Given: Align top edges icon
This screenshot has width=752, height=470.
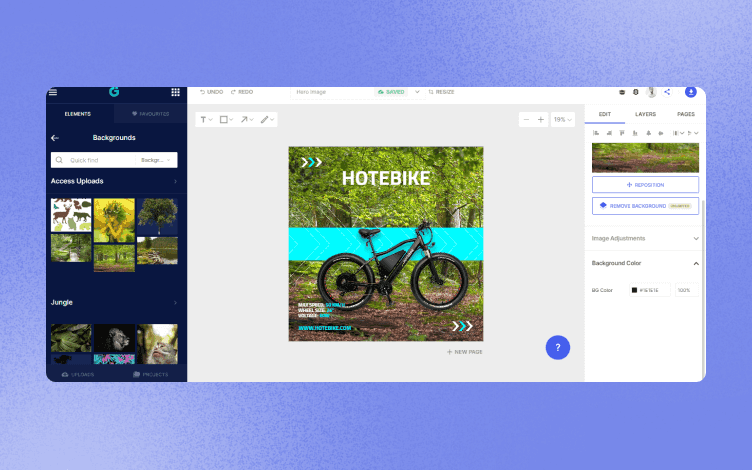Looking at the screenshot, I should click(622, 133).
